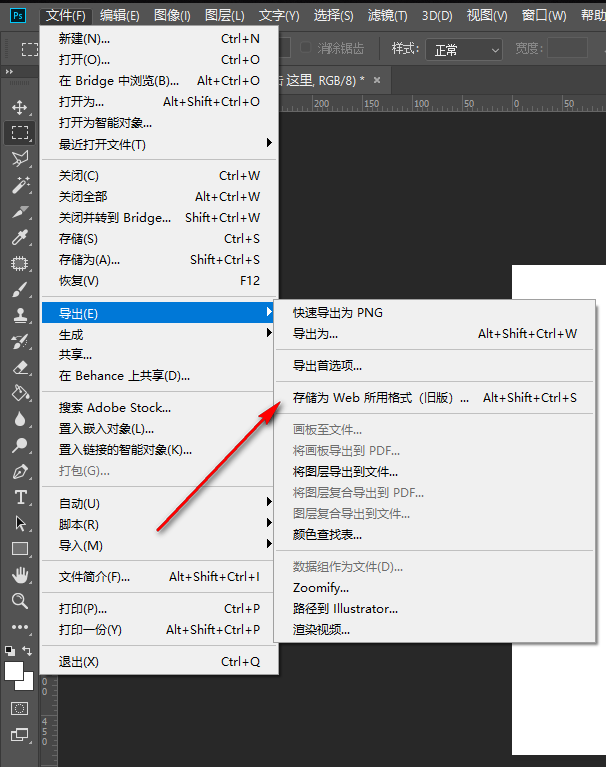Choose 颜色查找表... export option
The width and height of the screenshot is (606, 767).
(x=434, y=535)
